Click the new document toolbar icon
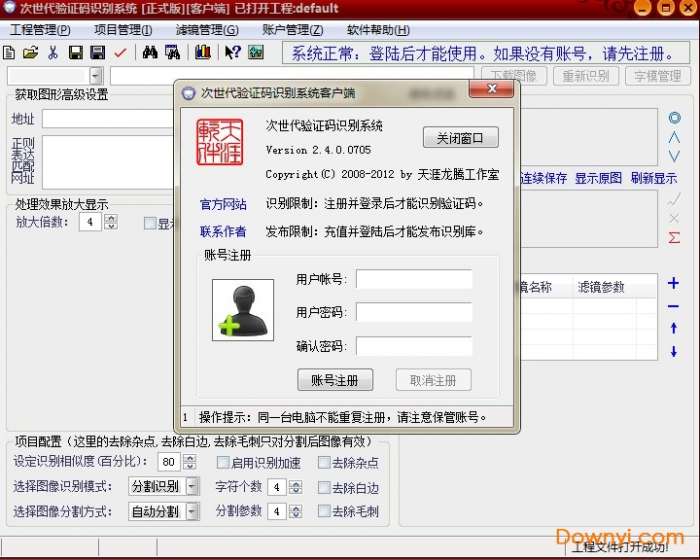 click(x=9, y=53)
